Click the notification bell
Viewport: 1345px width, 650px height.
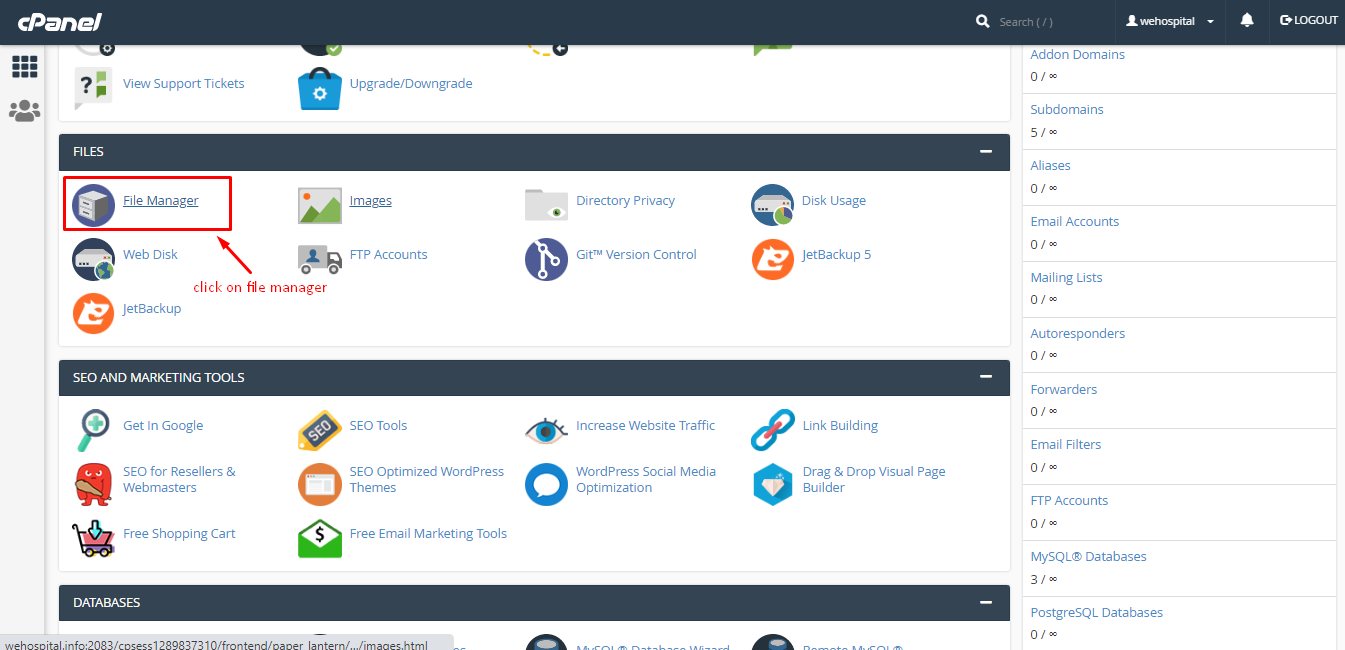point(1246,20)
